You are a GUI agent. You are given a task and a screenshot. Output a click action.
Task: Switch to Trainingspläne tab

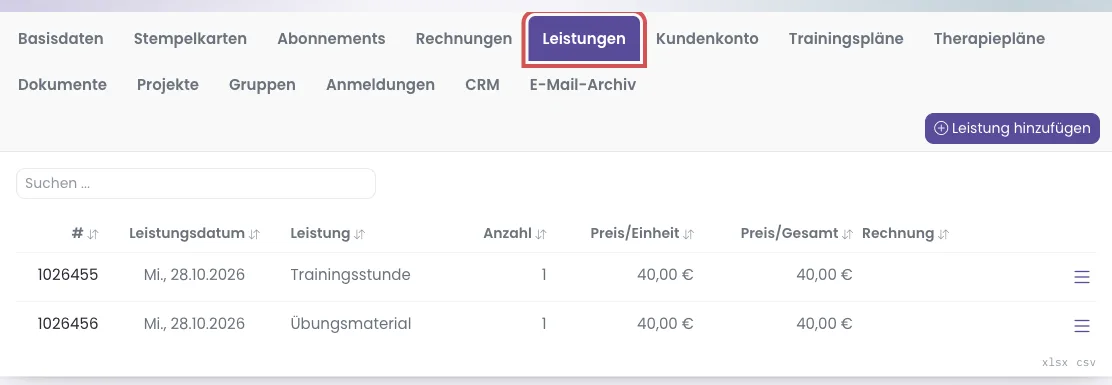846,39
